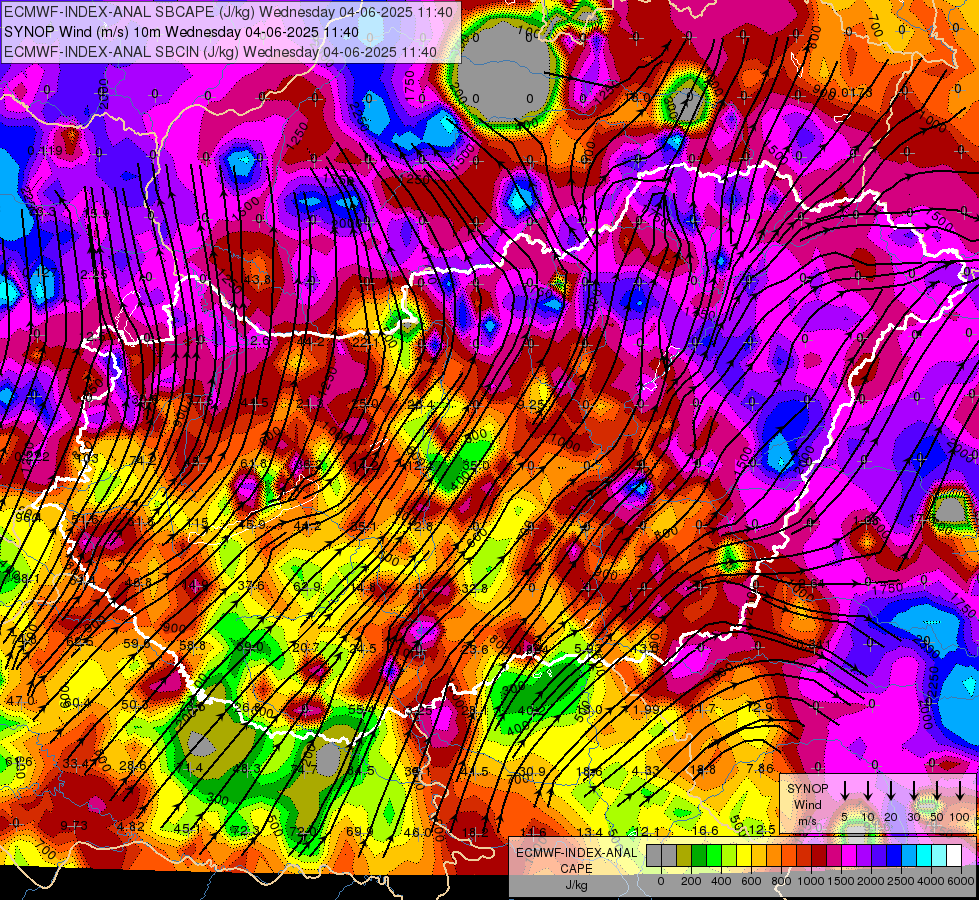This screenshot has width=979, height=900.
Task: Click the 72.0 value on the map
Action: click(x=303, y=831)
